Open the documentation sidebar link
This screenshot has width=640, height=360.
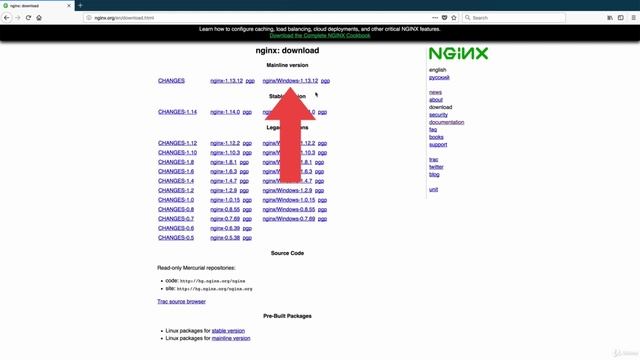447,122
